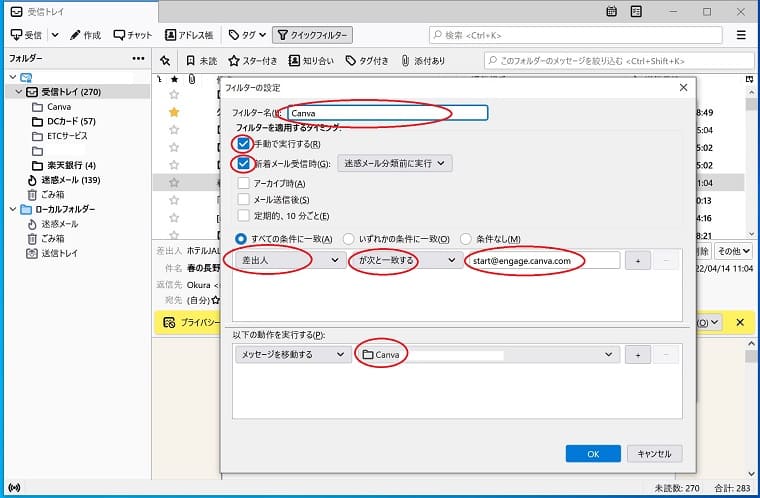Add an action row with plus button
760x498 pixels.
tap(637, 355)
